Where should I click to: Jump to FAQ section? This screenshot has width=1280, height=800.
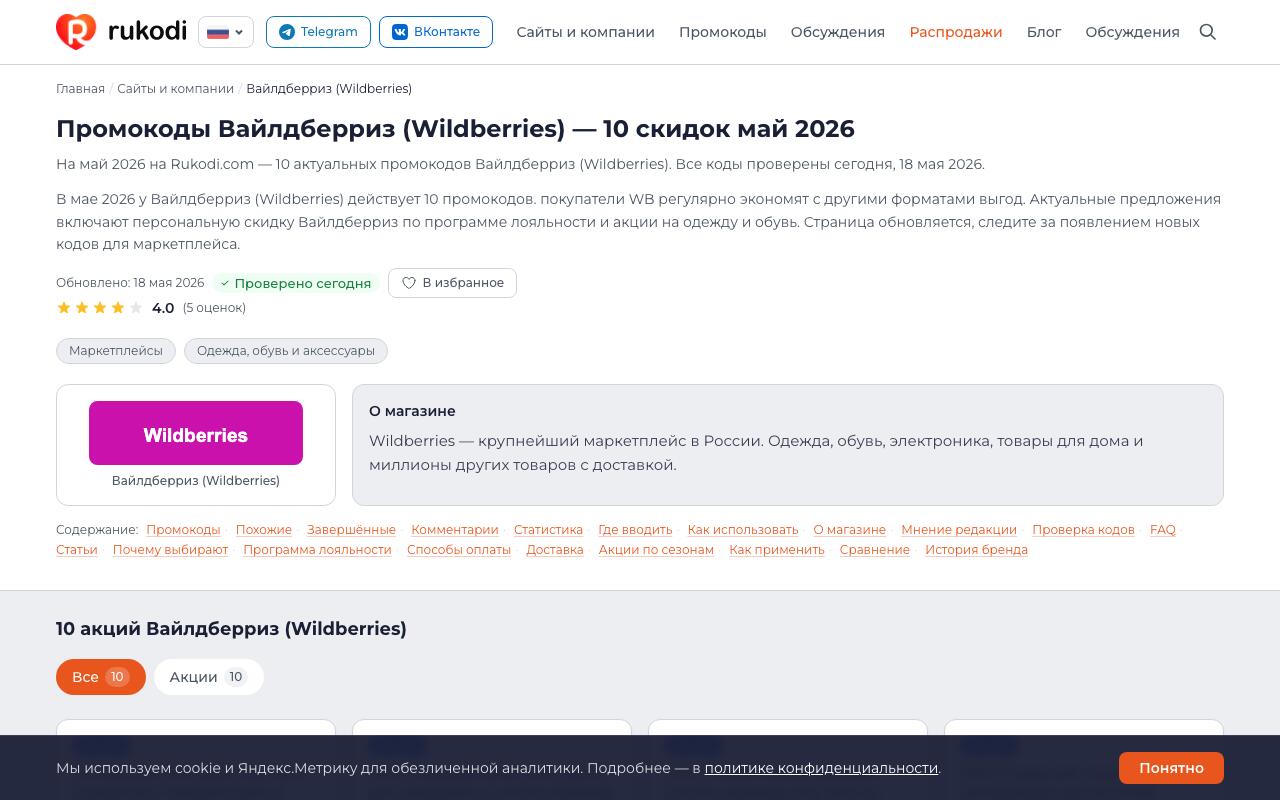pyautogui.click(x=1163, y=530)
